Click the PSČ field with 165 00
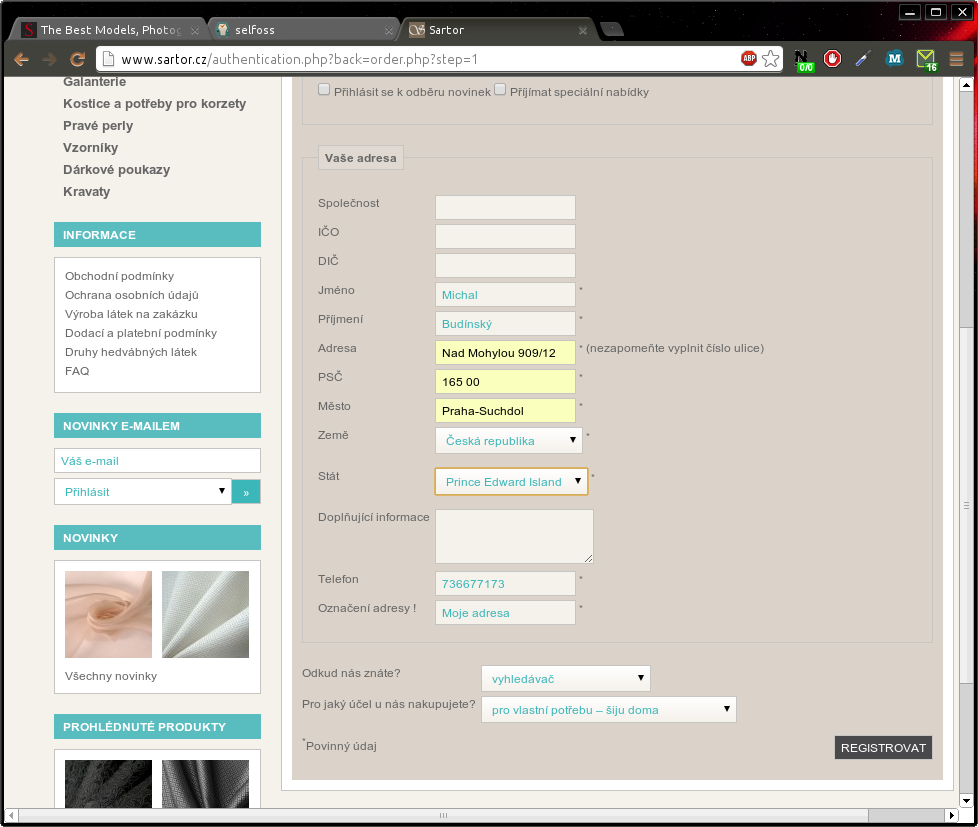This screenshot has height=827, width=978. (505, 382)
